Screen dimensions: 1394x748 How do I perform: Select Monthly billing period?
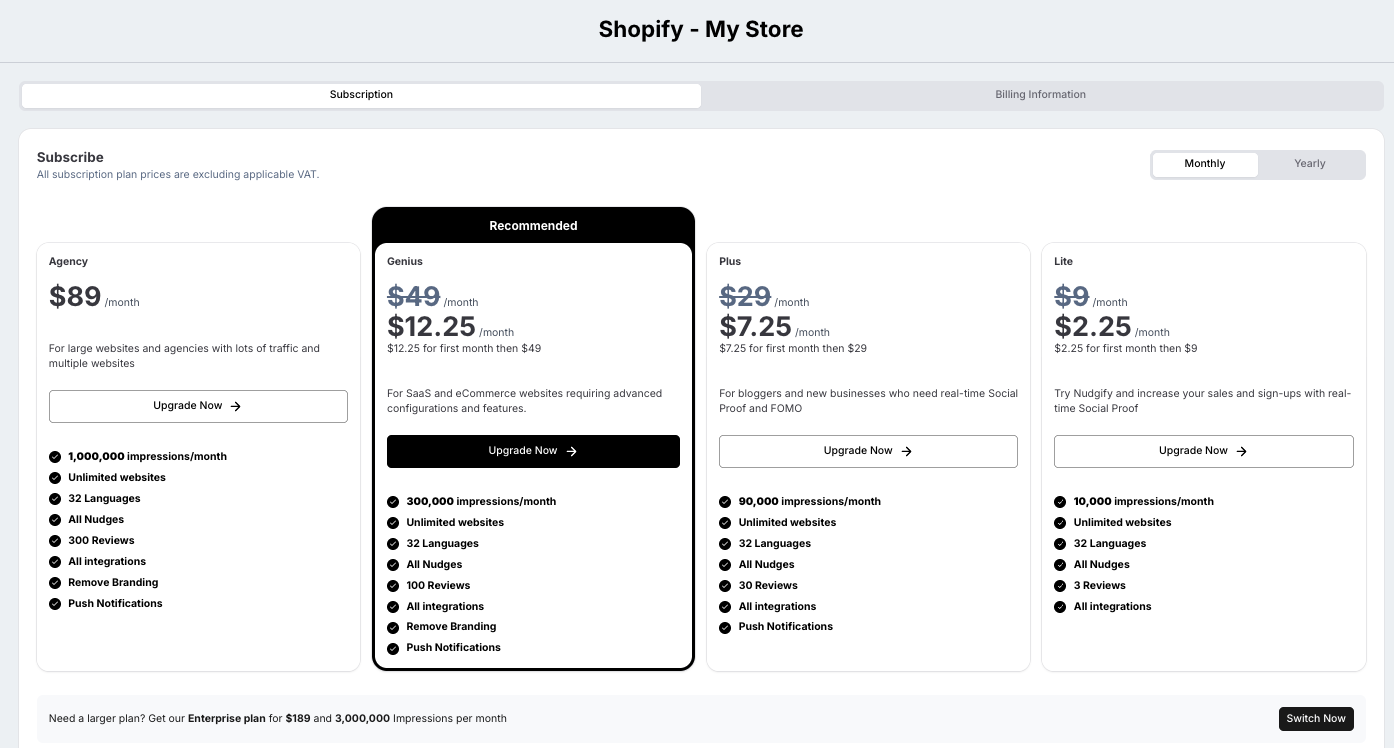coord(1205,164)
